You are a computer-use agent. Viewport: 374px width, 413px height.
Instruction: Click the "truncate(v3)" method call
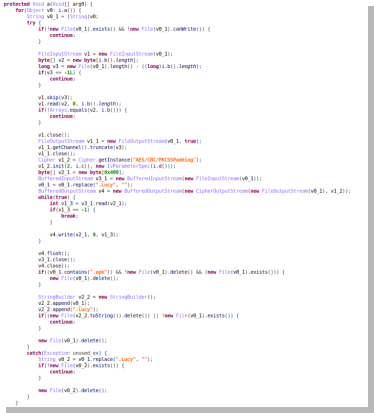[108, 147]
